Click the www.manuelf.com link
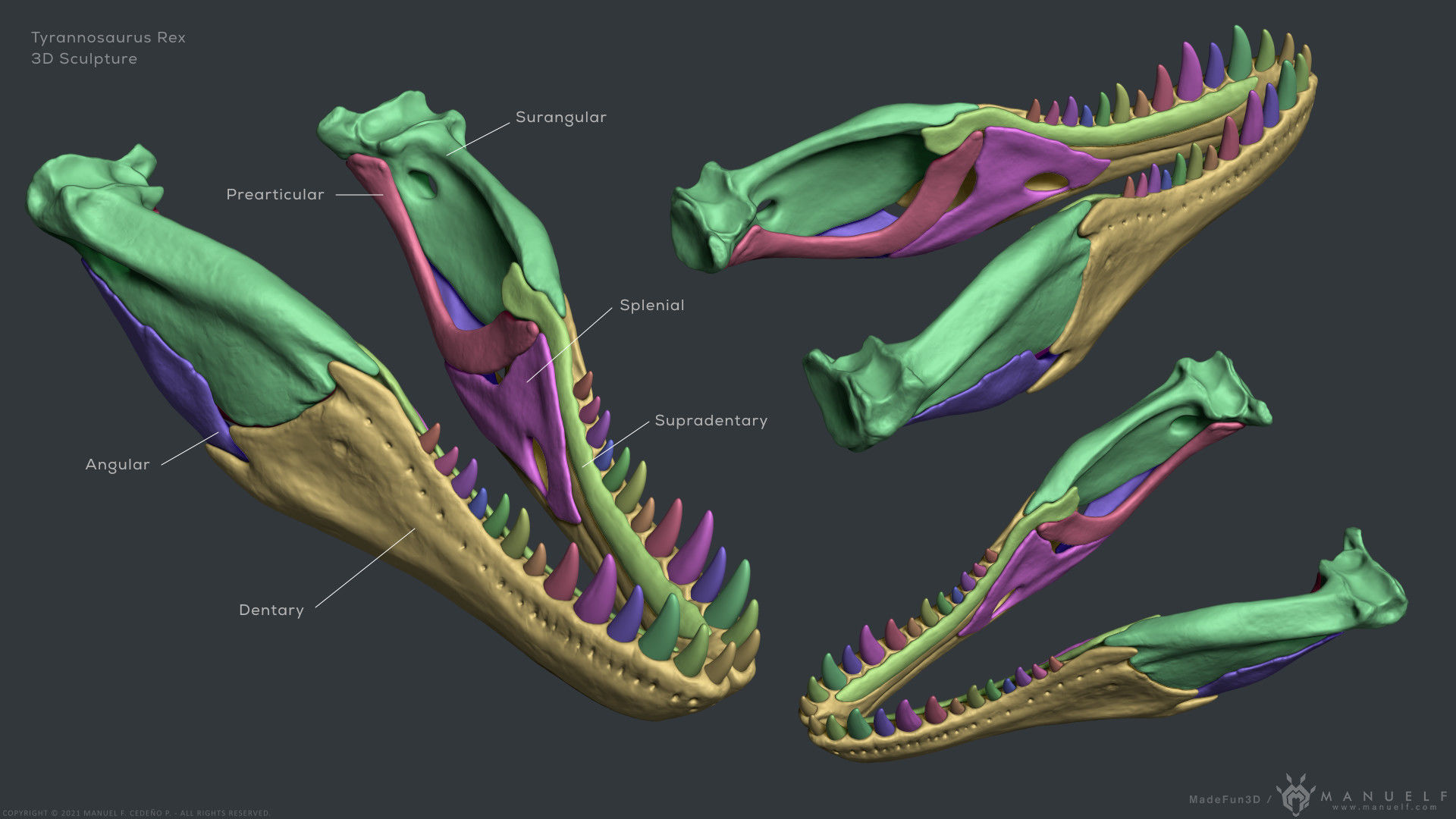 (1384, 808)
